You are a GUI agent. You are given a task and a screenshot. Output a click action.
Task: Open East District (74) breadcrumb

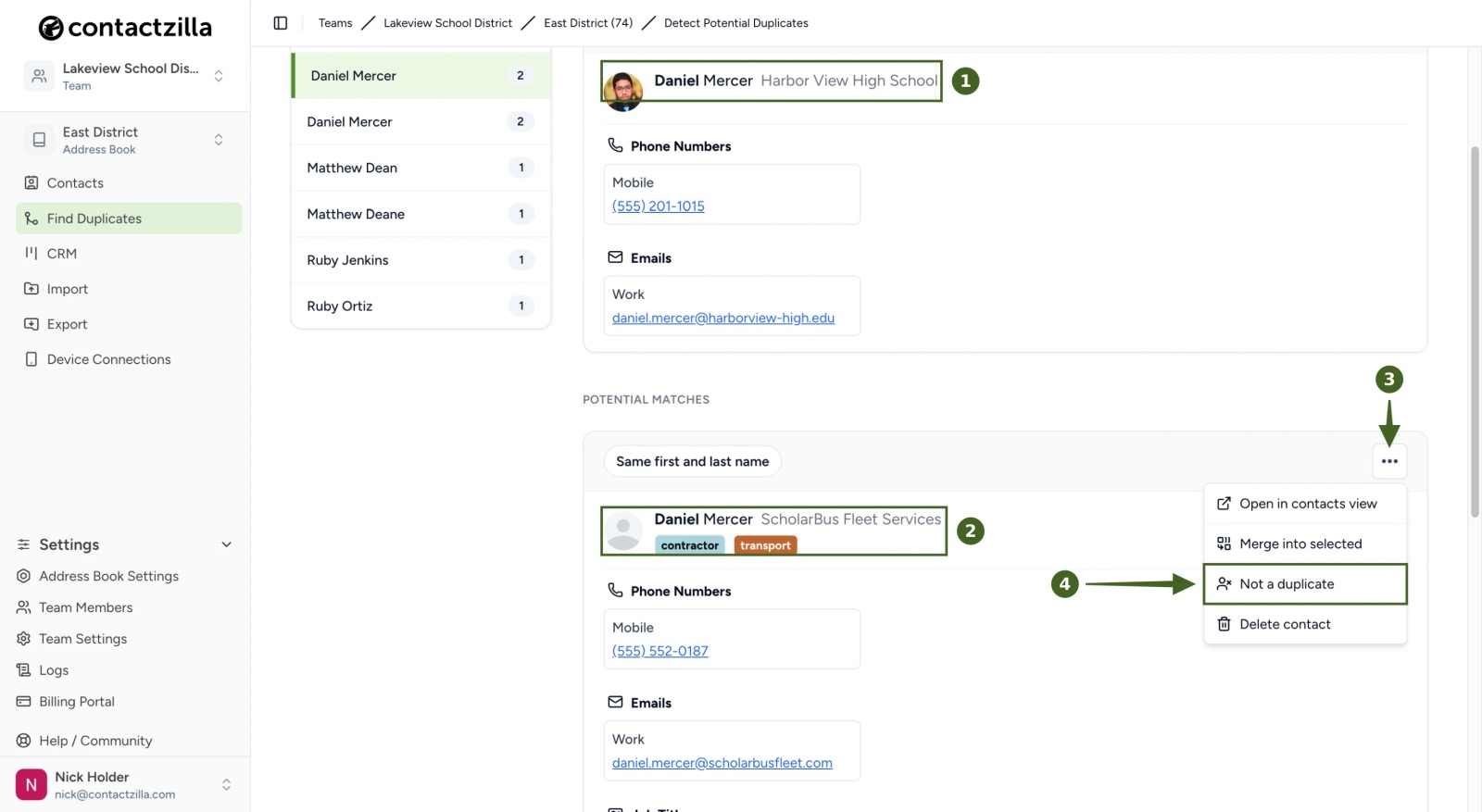pyautogui.click(x=588, y=23)
